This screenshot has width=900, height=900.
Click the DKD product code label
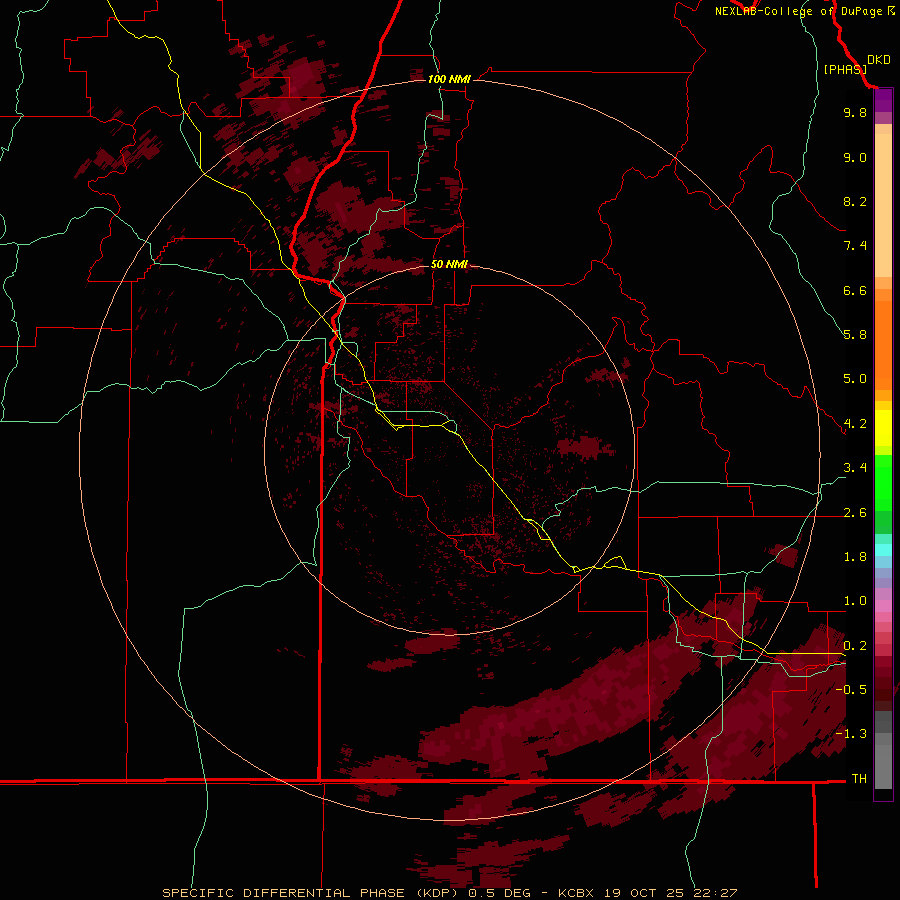pos(879,60)
